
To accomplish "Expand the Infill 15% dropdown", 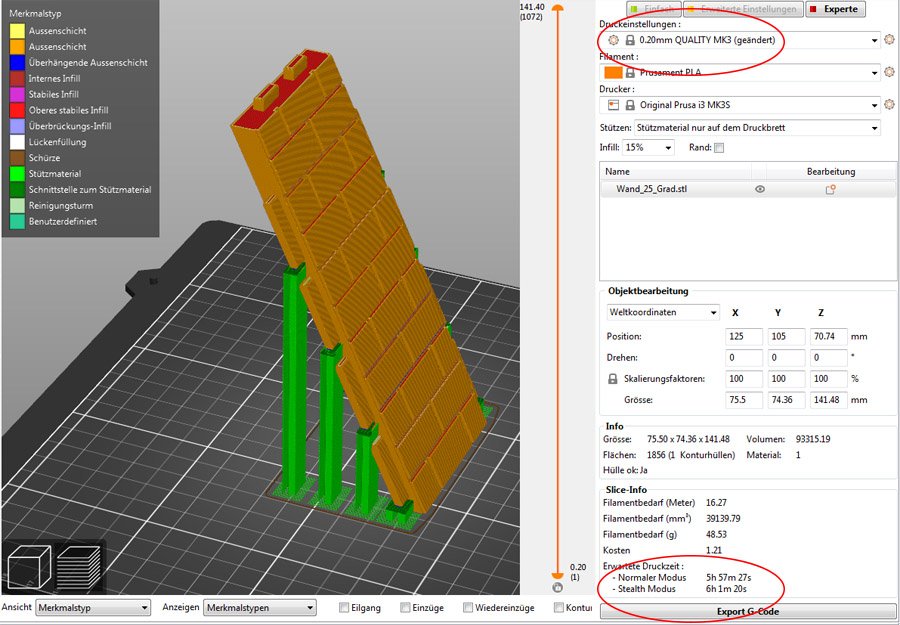I will tap(648, 148).
